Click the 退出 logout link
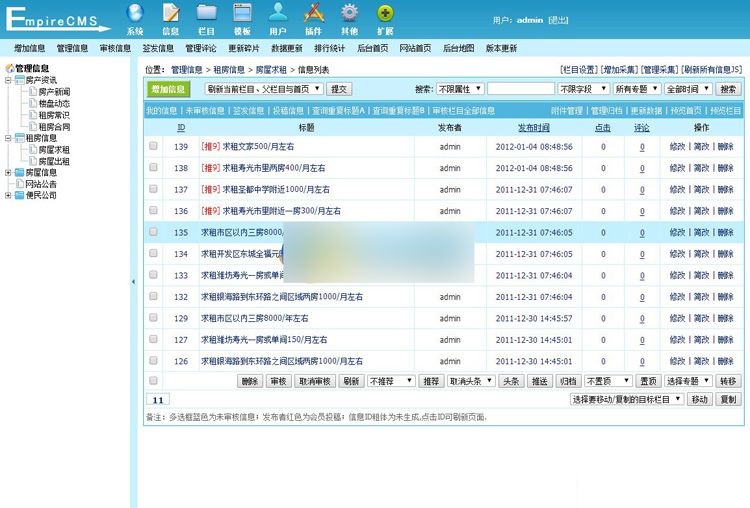 tap(558, 20)
